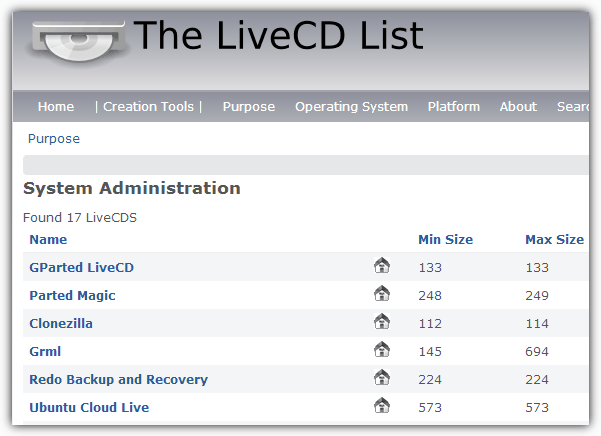Select Clonezilla max size 114
The height and width of the screenshot is (436, 601).
pos(537,323)
